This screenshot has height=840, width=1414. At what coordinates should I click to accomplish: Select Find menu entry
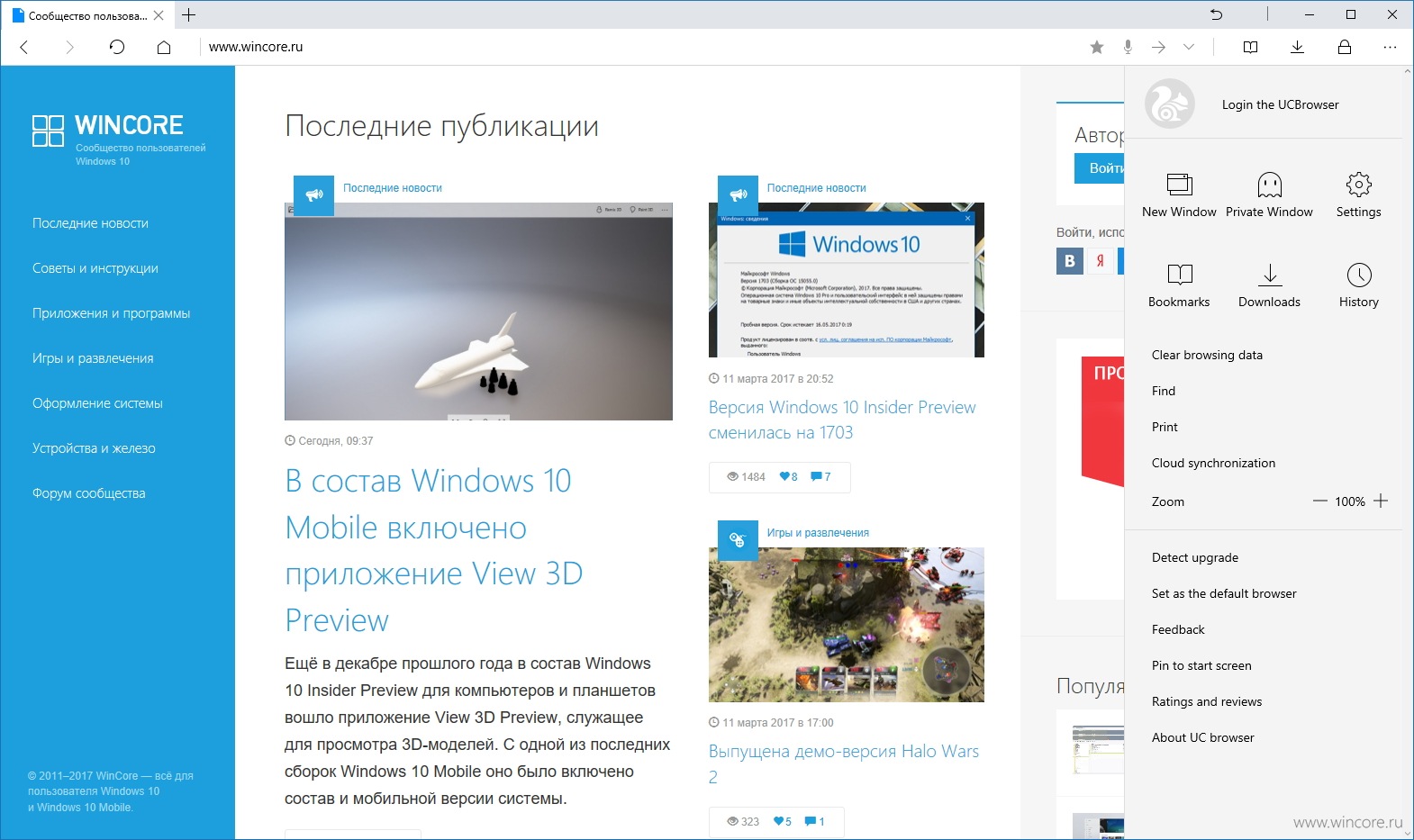click(1164, 391)
